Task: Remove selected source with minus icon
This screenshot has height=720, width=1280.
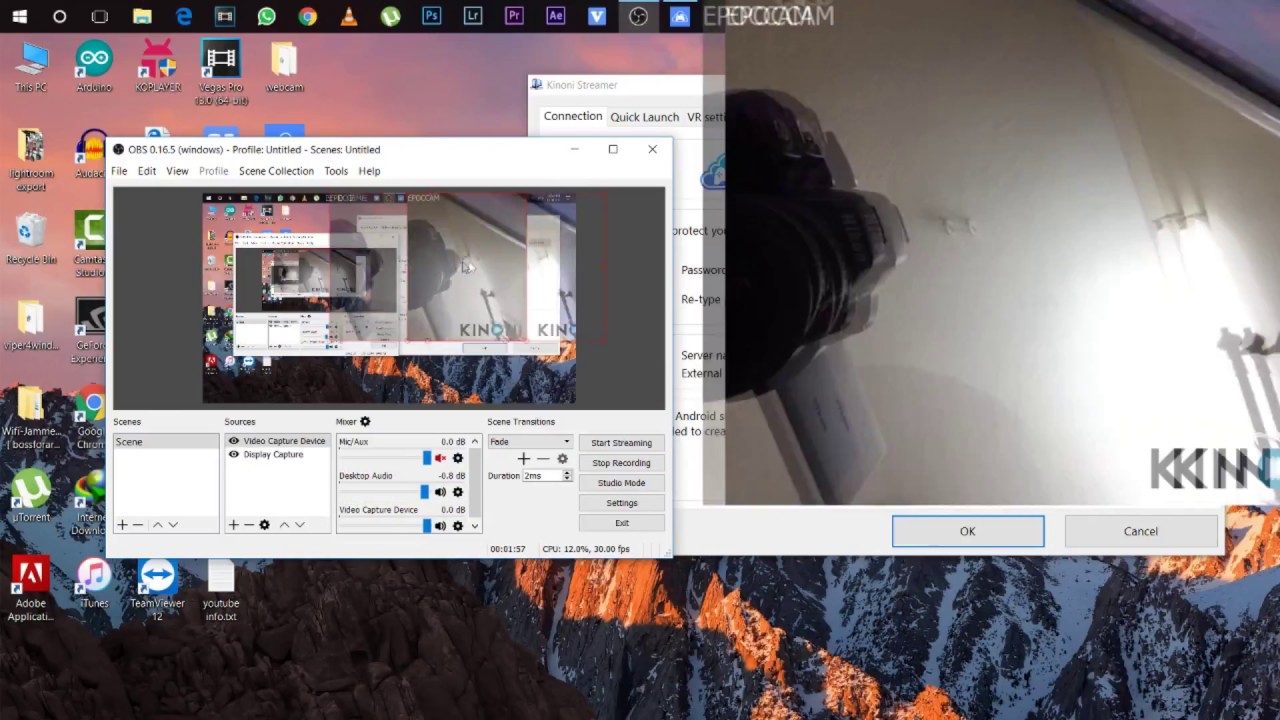Action: (249, 525)
